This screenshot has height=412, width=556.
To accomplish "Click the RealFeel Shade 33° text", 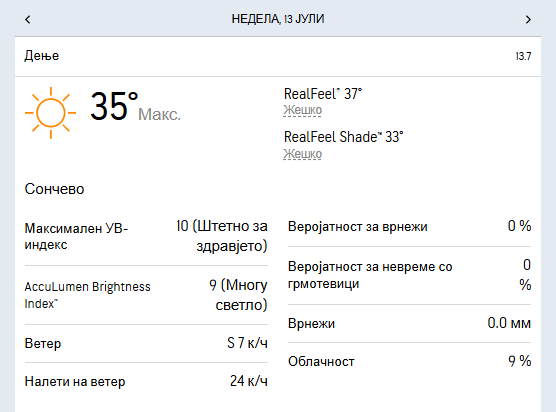I will (x=343, y=137).
